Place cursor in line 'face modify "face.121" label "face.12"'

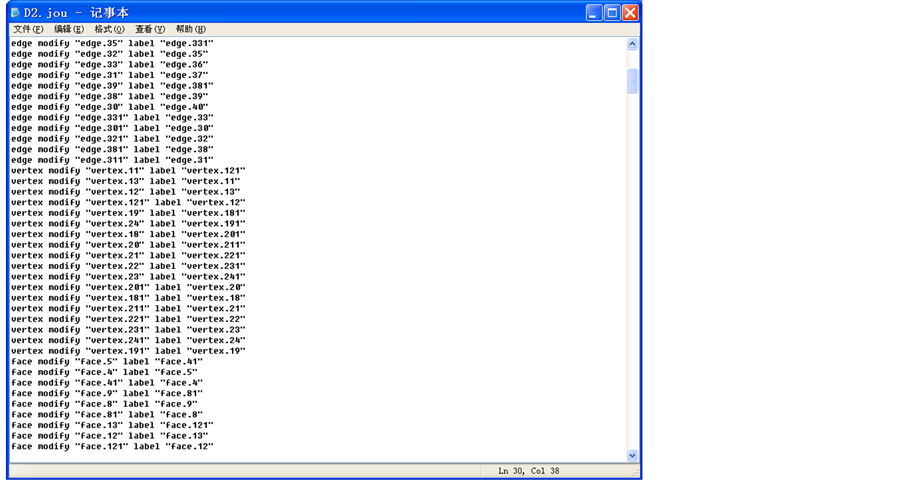[112, 447]
